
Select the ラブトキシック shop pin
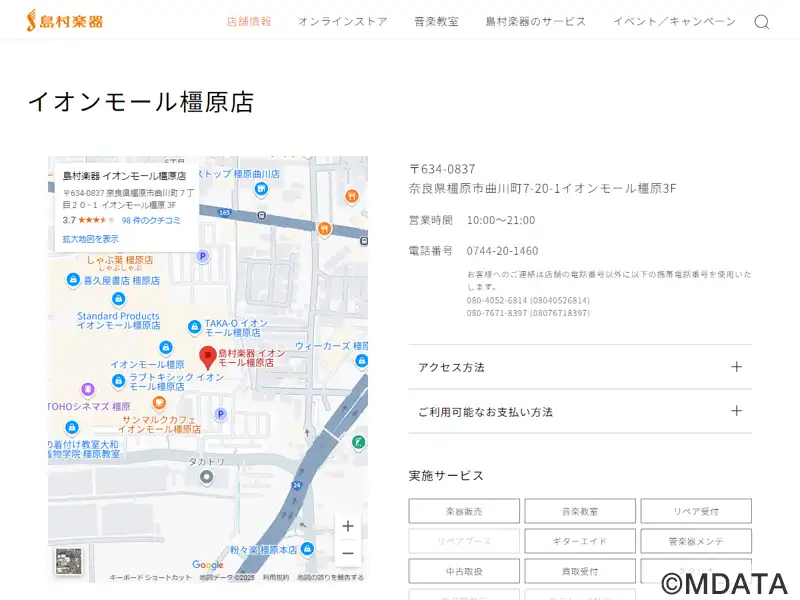[x=118, y=381]
